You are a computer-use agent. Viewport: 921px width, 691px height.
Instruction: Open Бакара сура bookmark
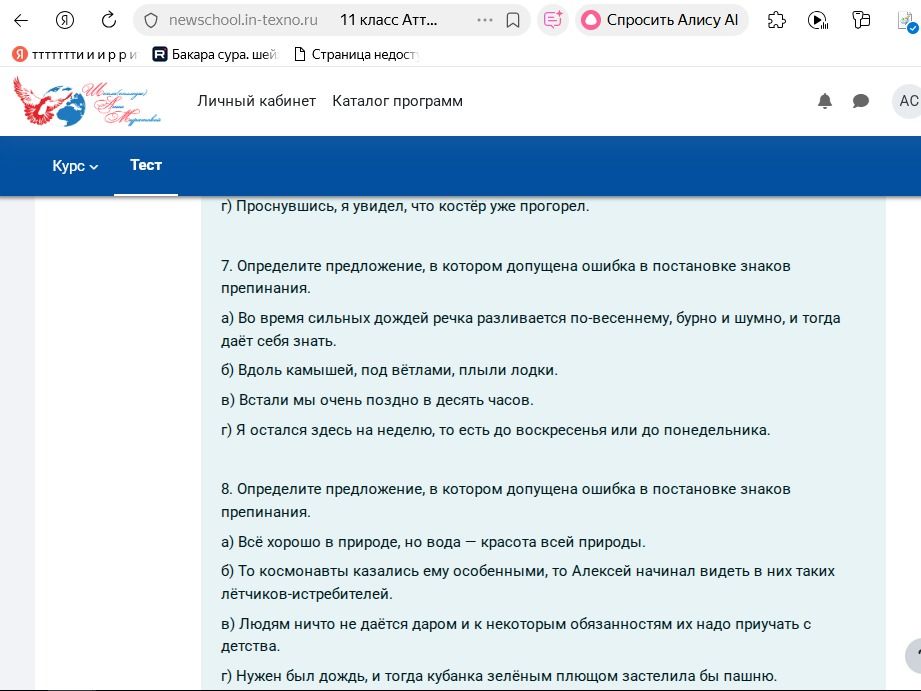point(214,55)
